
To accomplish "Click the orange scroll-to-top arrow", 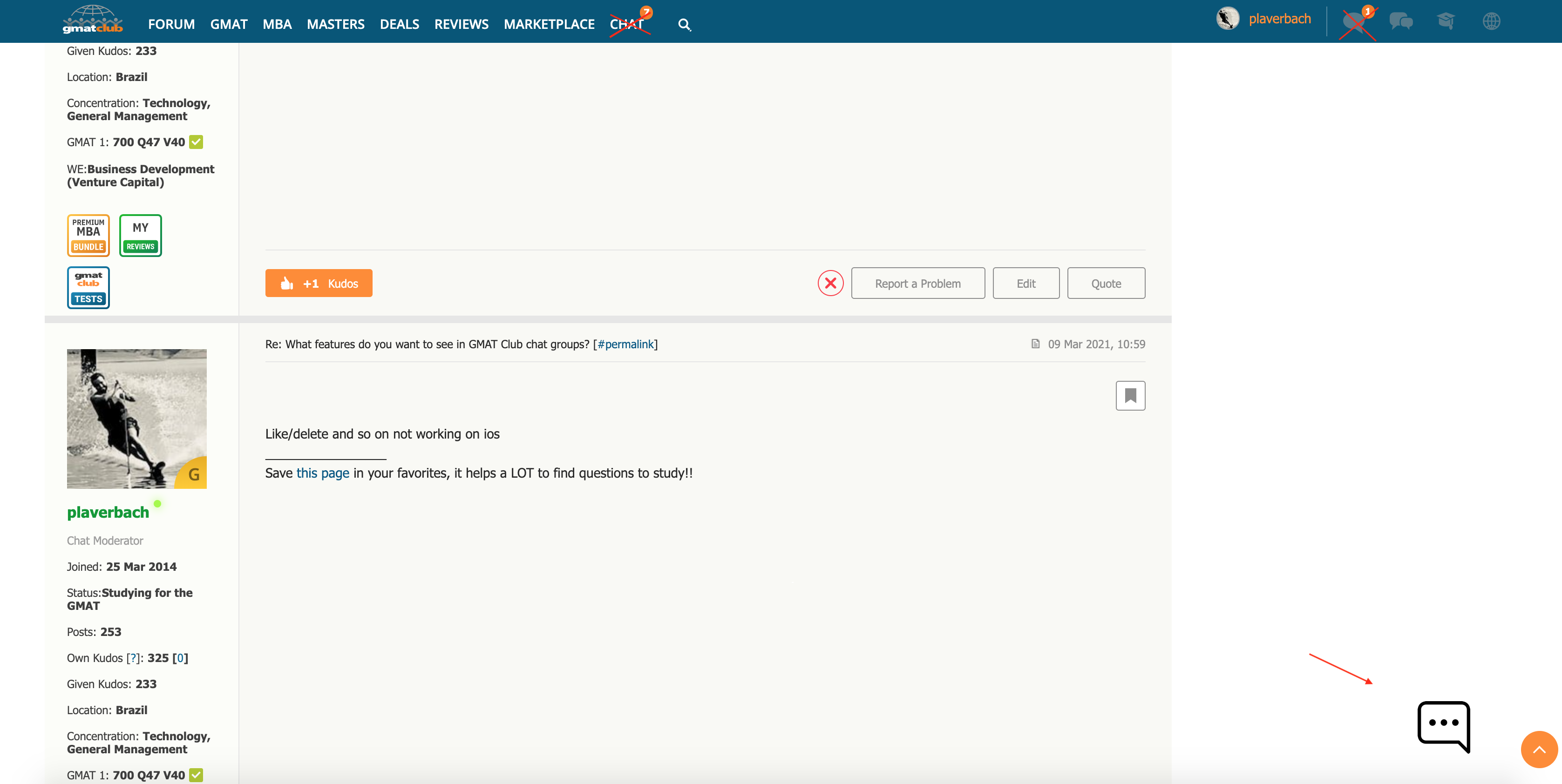I will [x=1539, y=750].
